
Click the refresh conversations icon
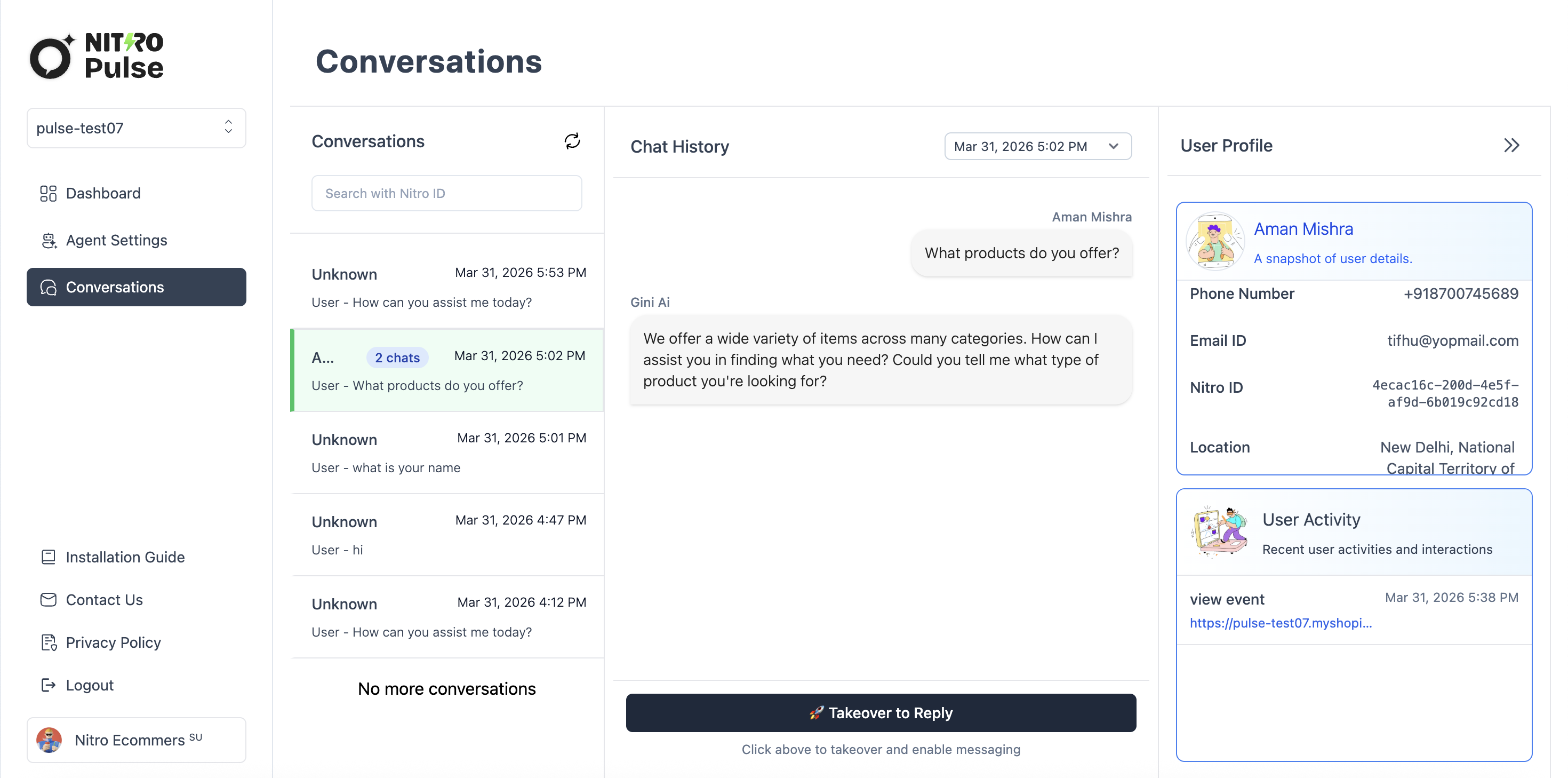pyautogui.click(x=572, y=141)
